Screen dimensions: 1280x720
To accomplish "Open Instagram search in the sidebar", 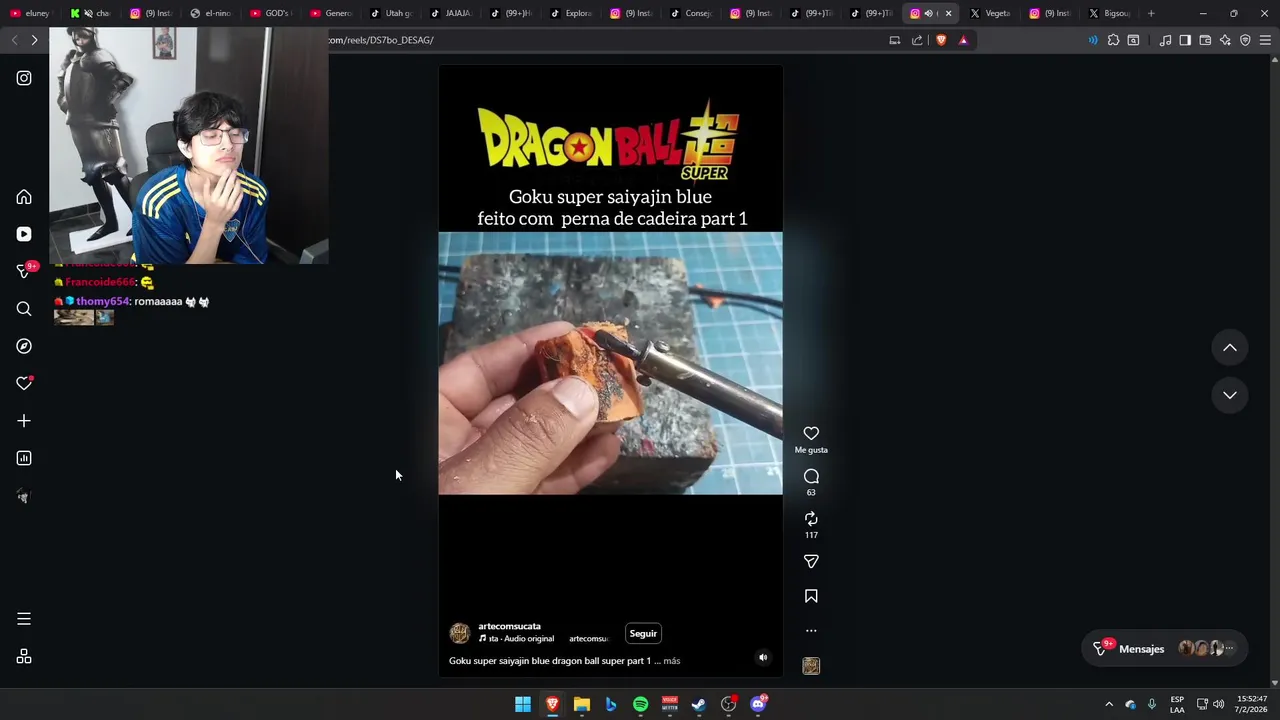I will click(x=24, y=309).
